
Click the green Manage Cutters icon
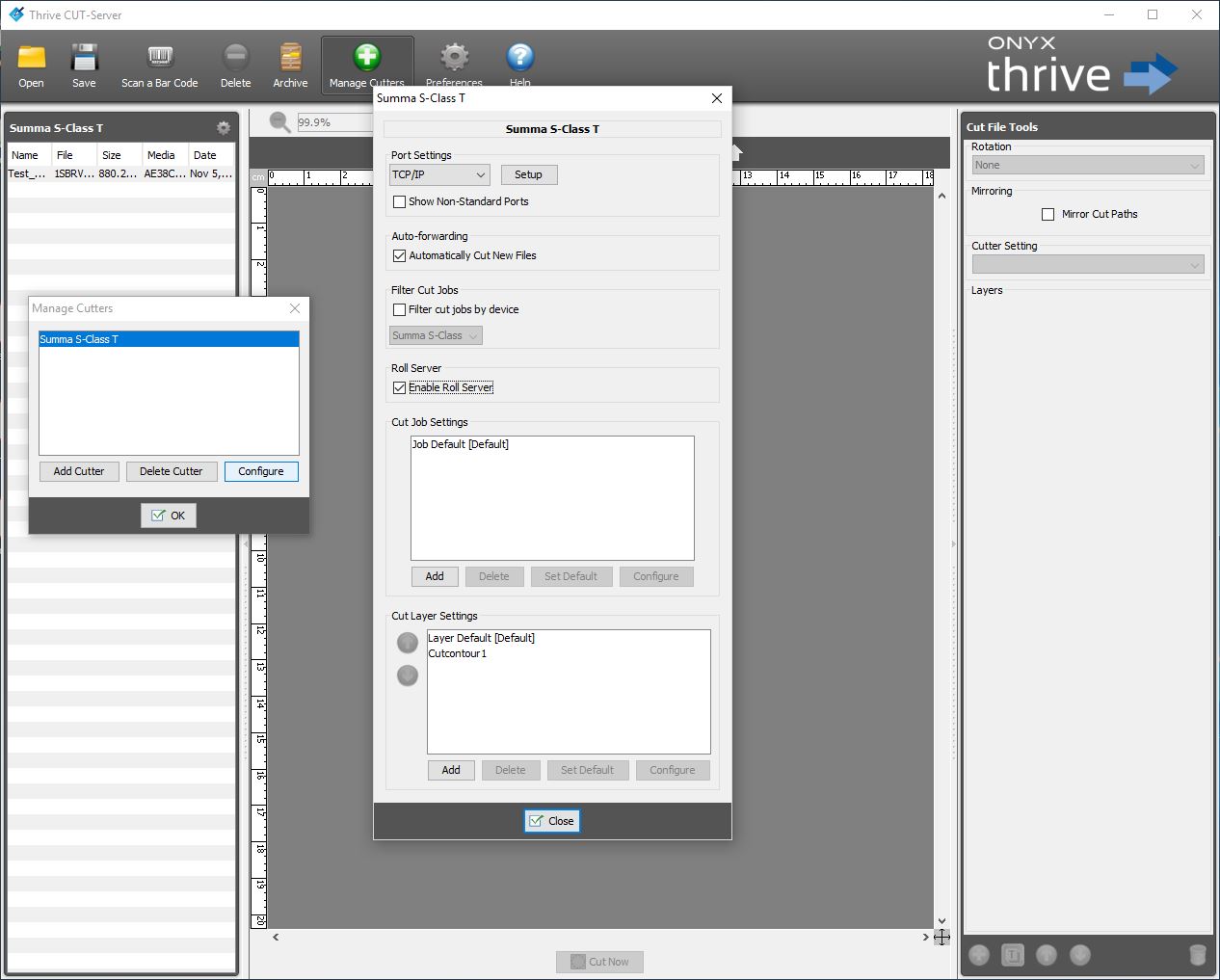[367, 58]
